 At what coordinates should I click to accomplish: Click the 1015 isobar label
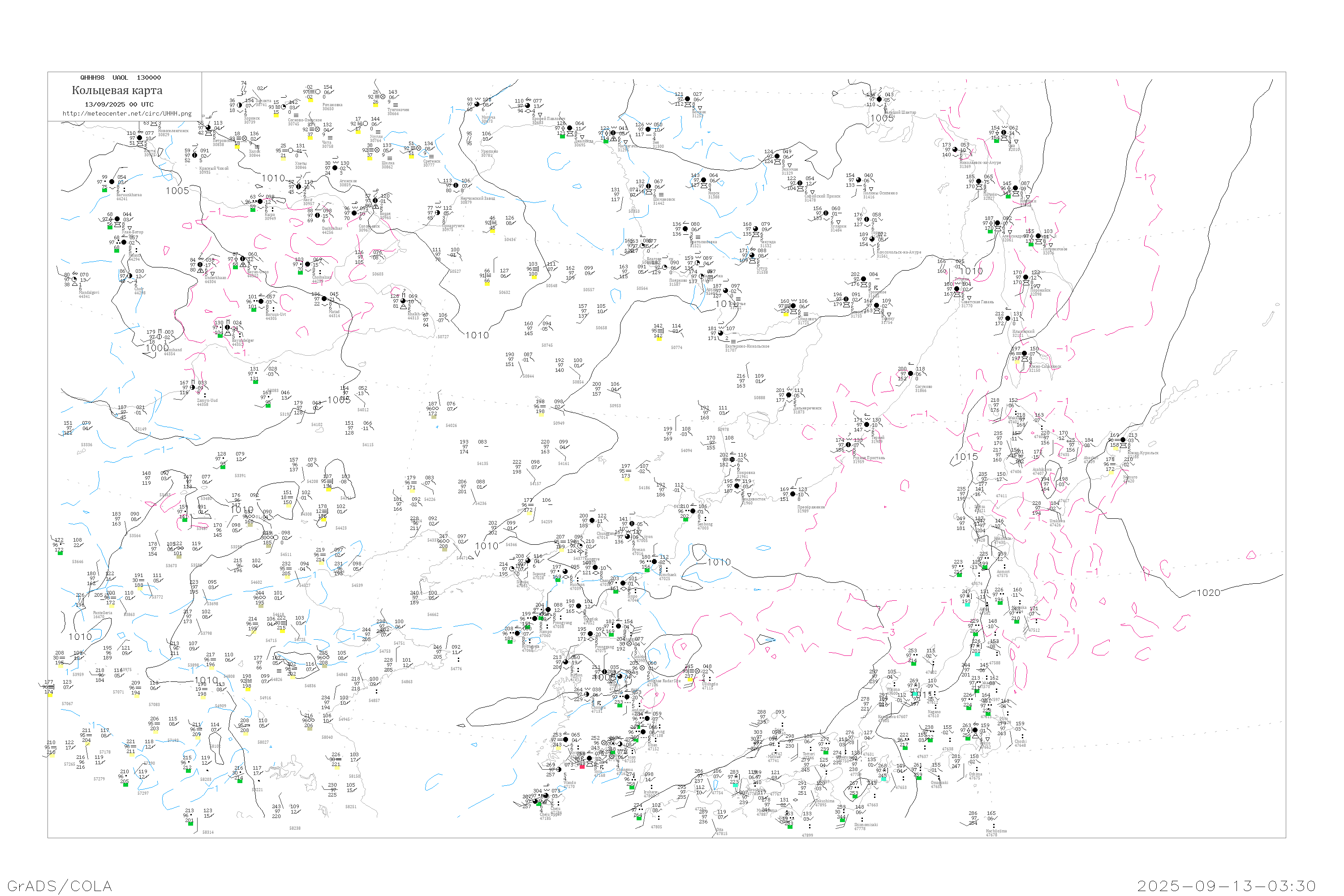pos(966,457)
